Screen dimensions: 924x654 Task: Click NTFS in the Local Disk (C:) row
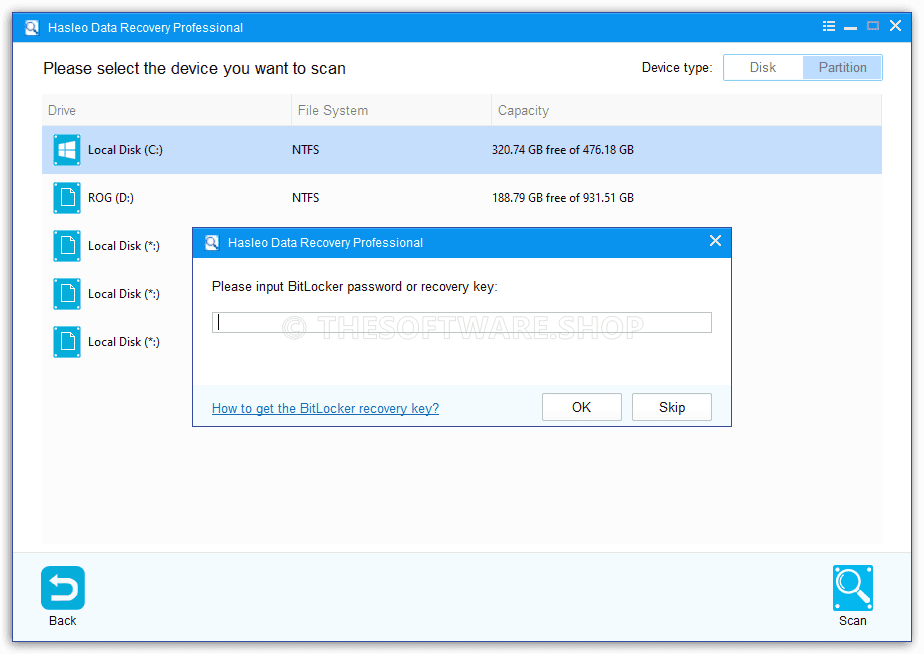[305, 150]
